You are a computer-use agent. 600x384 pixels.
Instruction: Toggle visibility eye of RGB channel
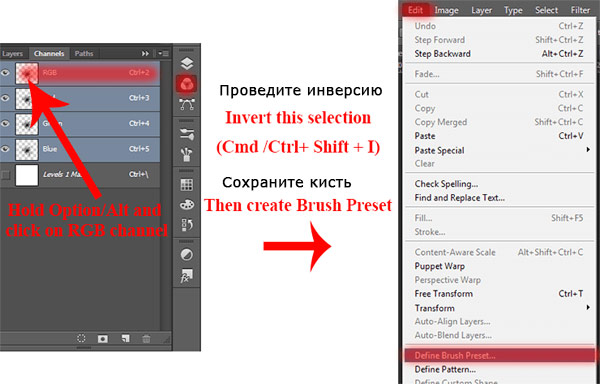[x=5, y=72]
